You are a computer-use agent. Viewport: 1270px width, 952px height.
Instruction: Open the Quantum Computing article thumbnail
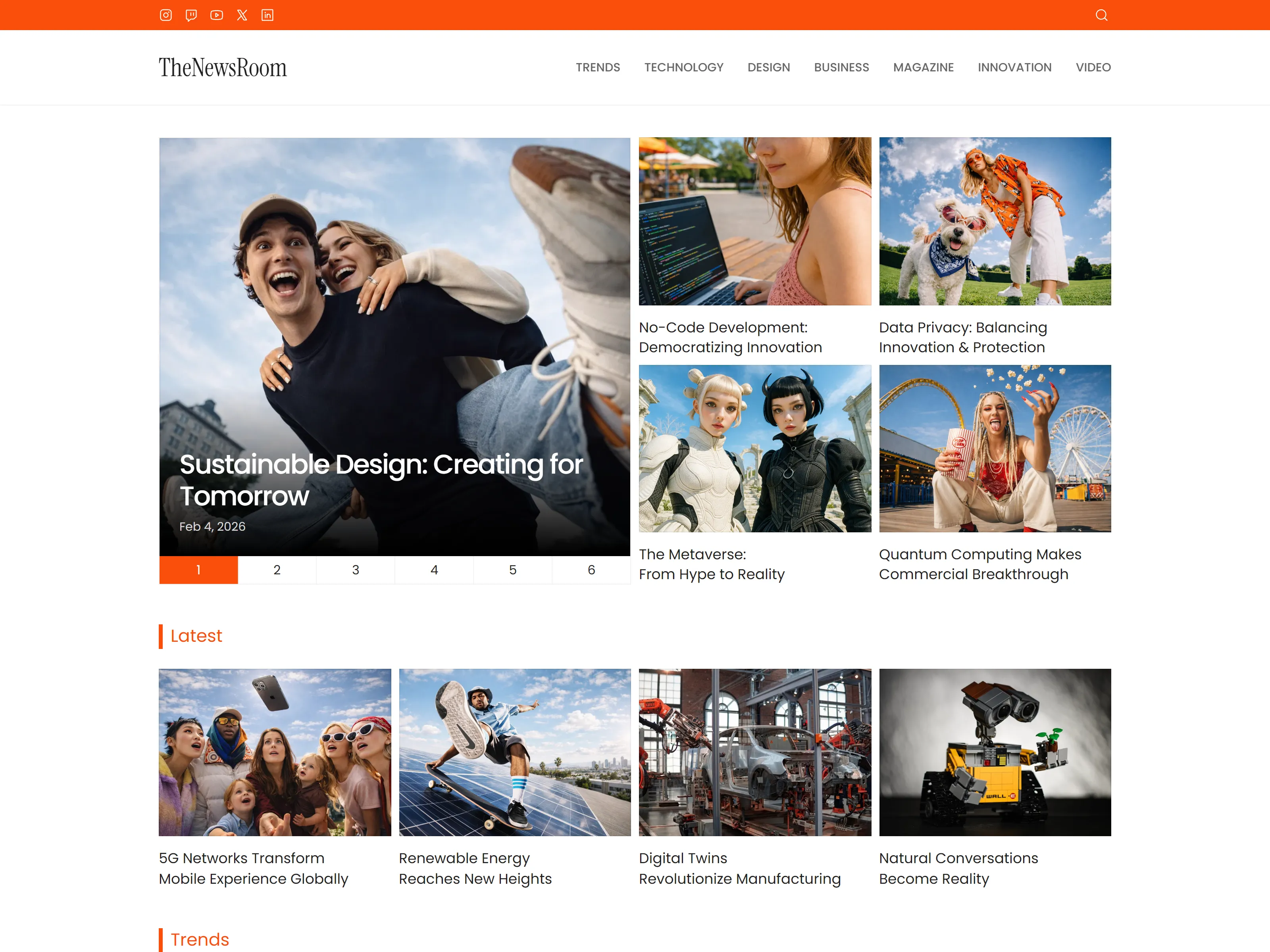click(995, 449)
